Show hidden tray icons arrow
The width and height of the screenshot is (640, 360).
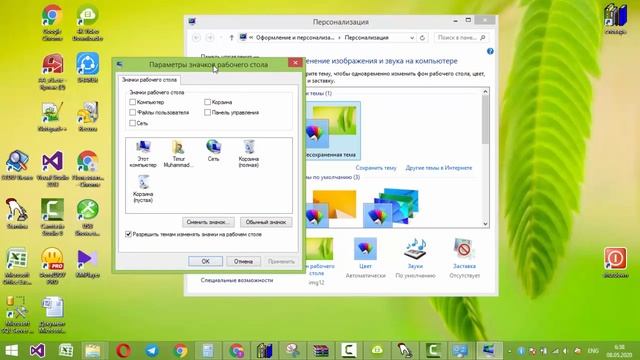click(509, 351)
